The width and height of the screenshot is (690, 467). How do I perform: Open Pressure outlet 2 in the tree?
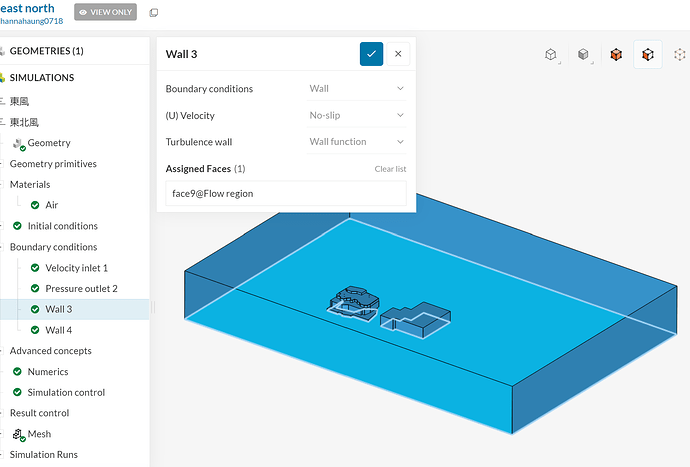tap(81, 289)
